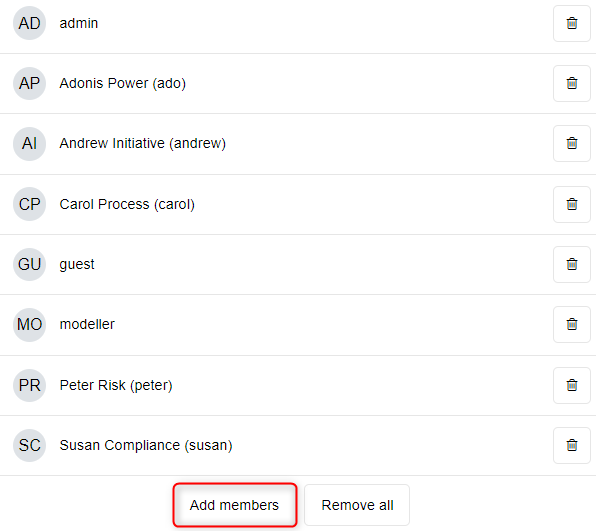Delete Susan Compliance via trash icon
The width and height of the screenshot is (609, 531).
pos(572,445)
